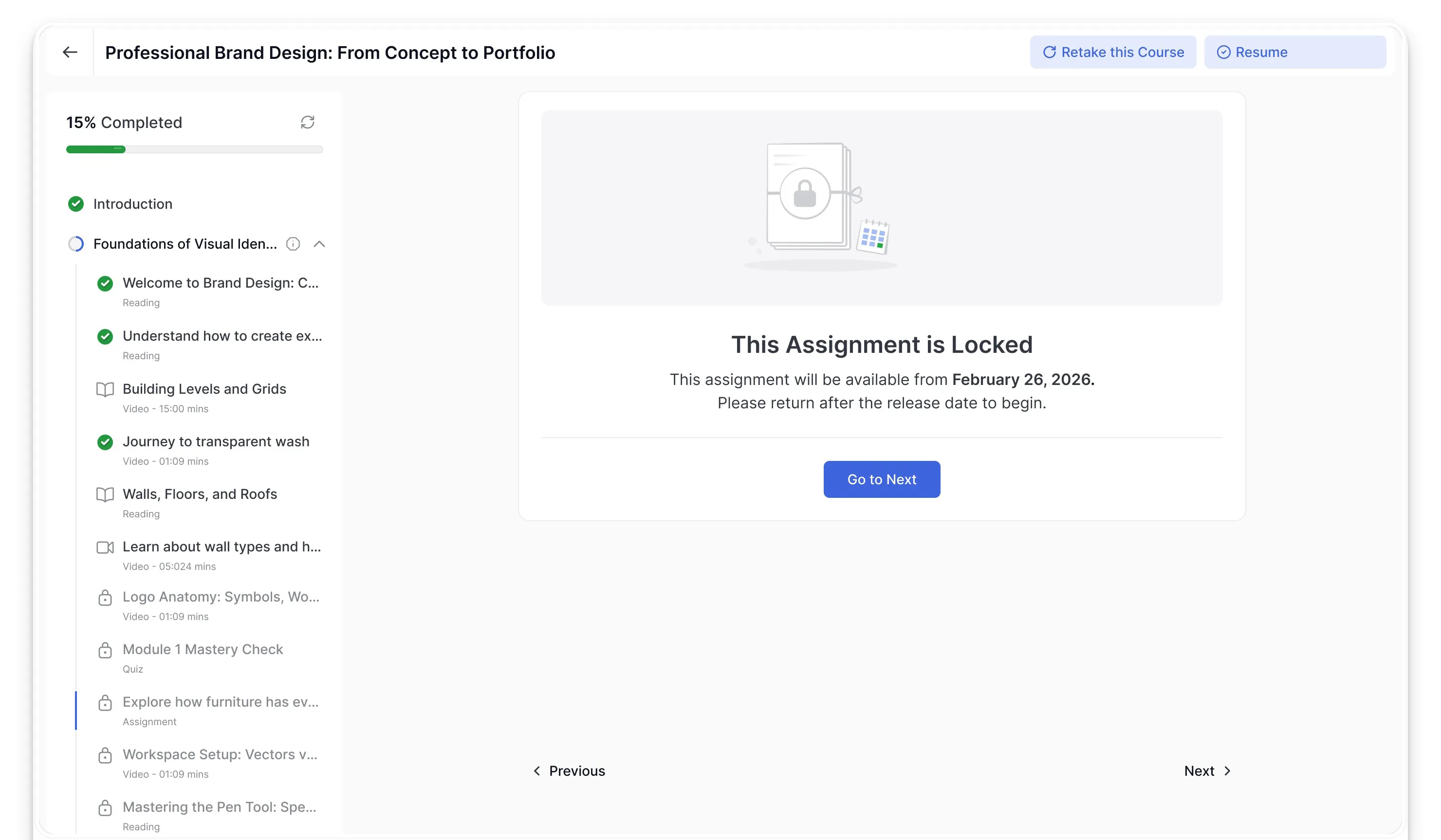The image size is (1441, 840).
Task: Show info for Foundations of Visual Identity
Action: coord(293,244)
